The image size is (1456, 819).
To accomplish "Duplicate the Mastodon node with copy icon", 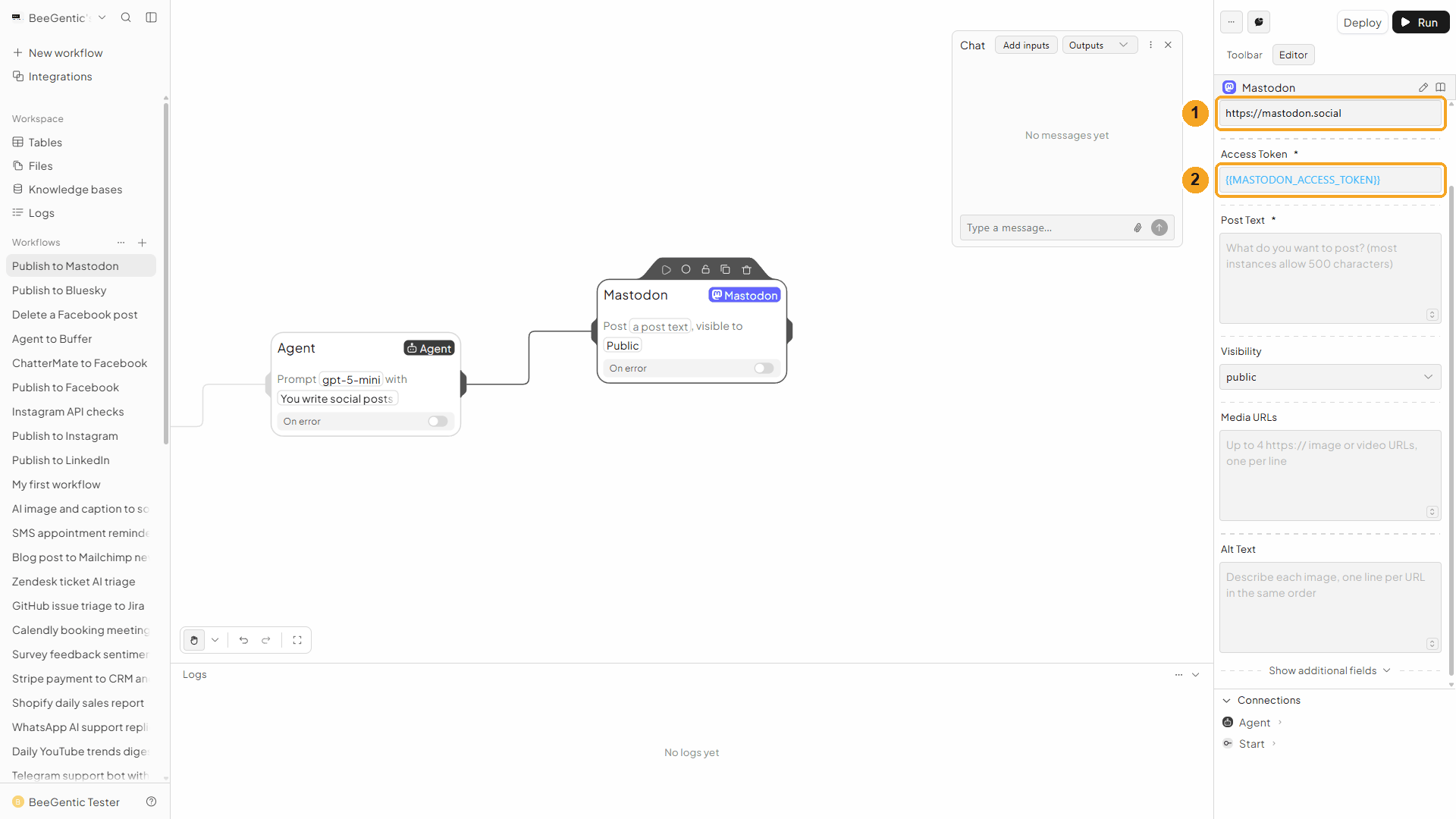I will click(725, 270).
